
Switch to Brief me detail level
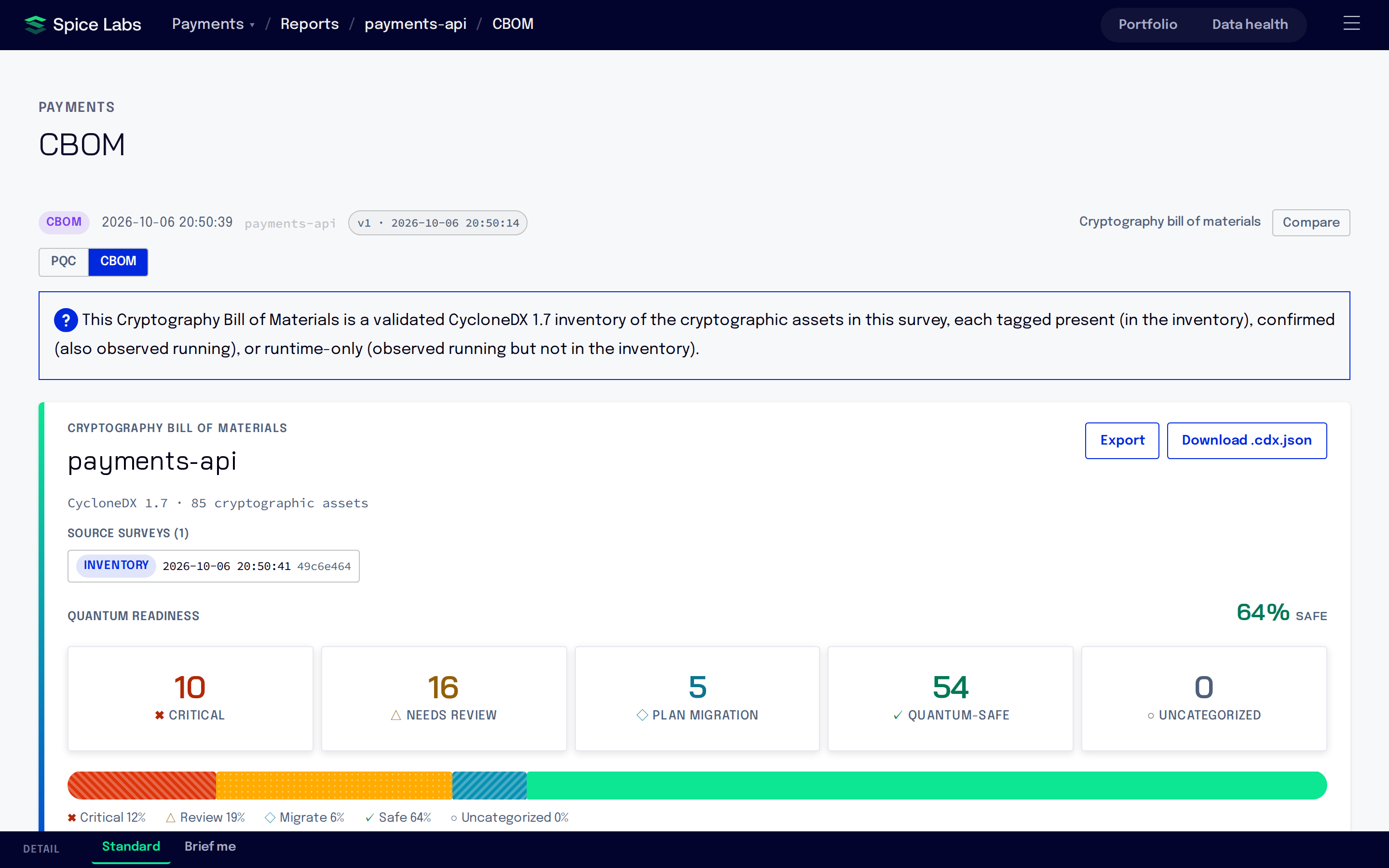point(210,846)
